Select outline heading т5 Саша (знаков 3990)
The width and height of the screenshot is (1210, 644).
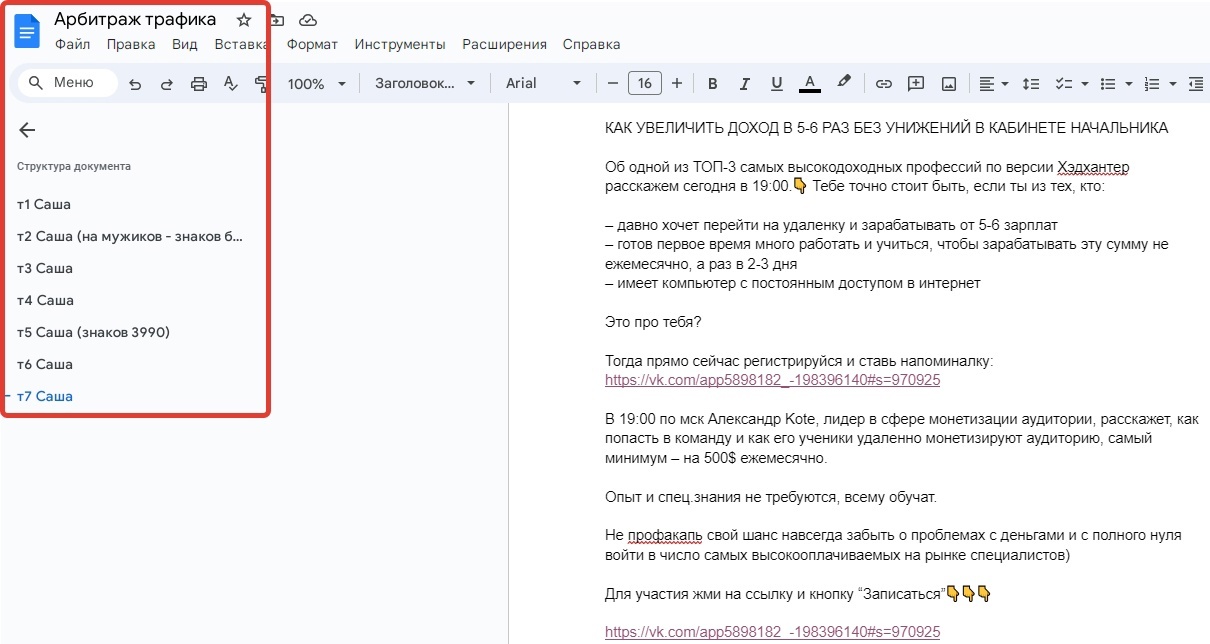[93, 332]
